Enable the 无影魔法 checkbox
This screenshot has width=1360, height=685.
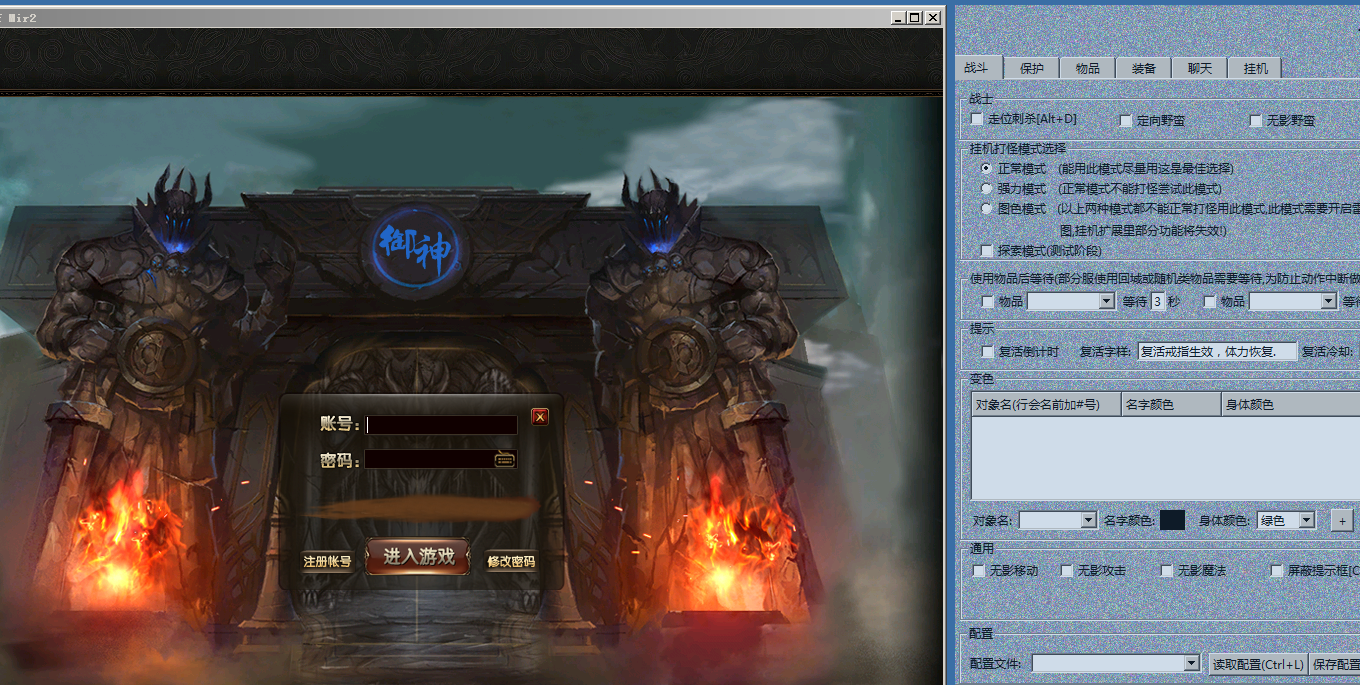pyautogui.click(x=1167, y=570)
